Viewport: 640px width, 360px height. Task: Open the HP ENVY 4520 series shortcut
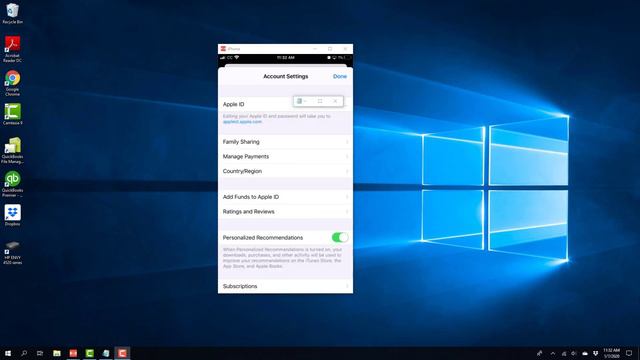coord(12,252)
